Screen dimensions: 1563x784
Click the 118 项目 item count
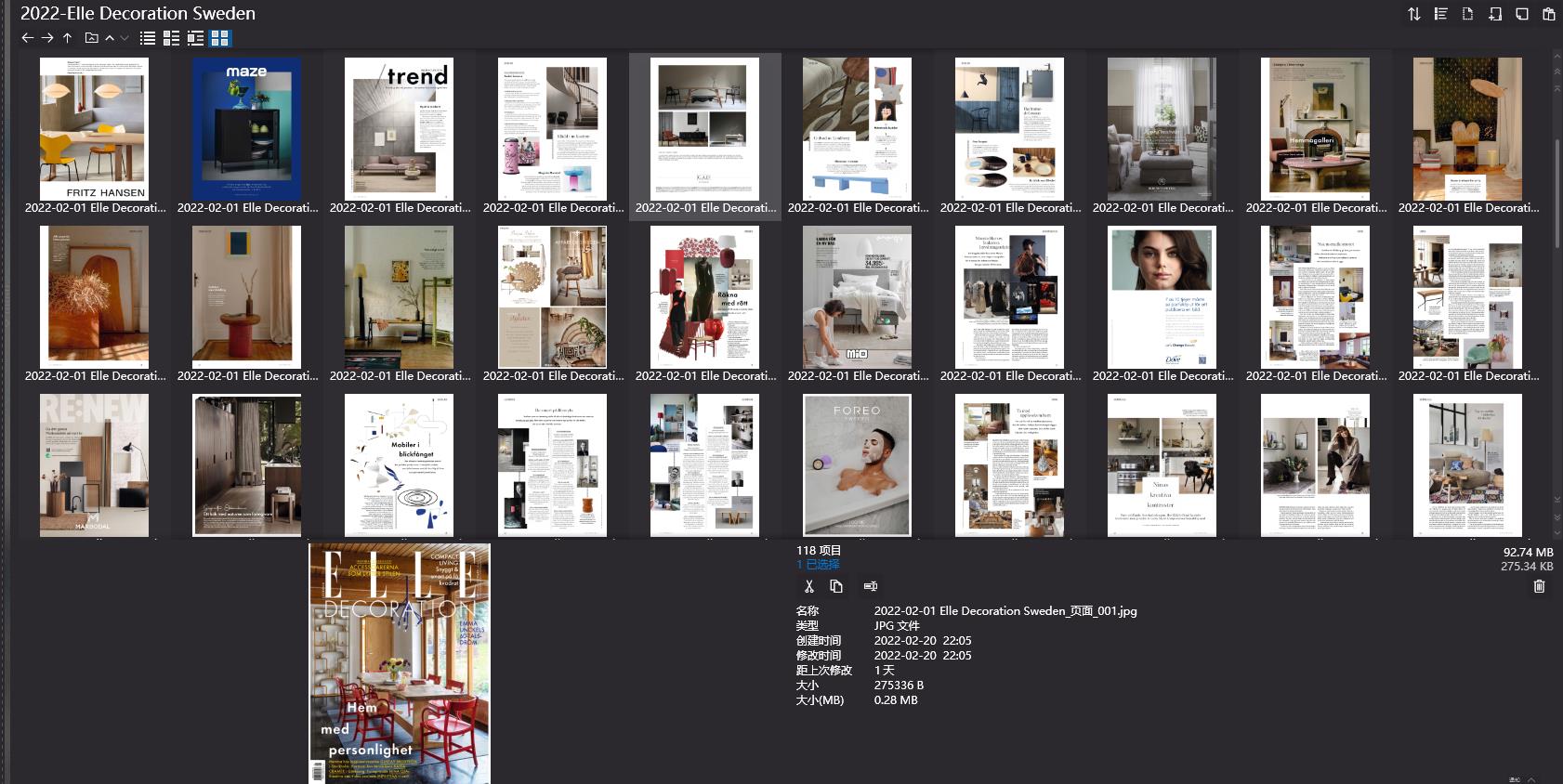(819, 550)
